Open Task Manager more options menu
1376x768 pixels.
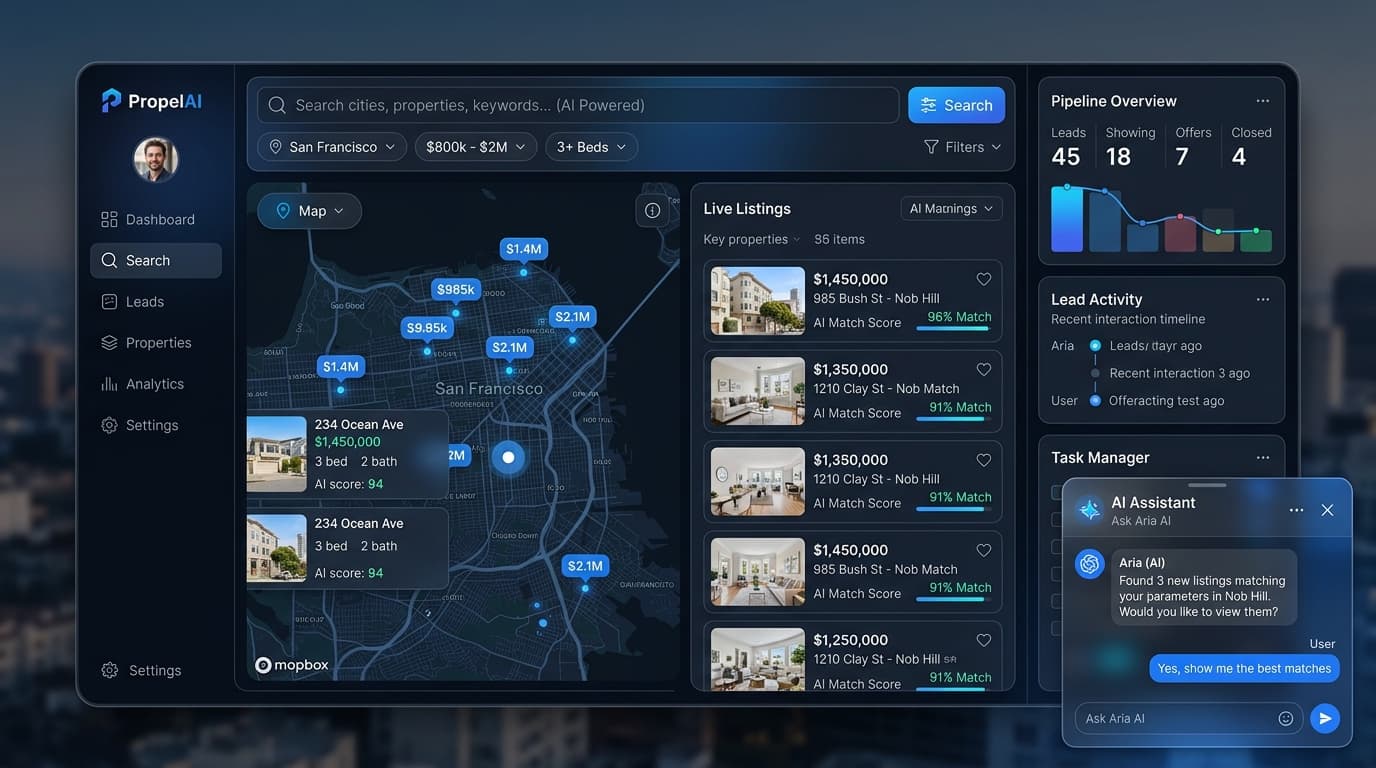click(x=1263, y=458)
